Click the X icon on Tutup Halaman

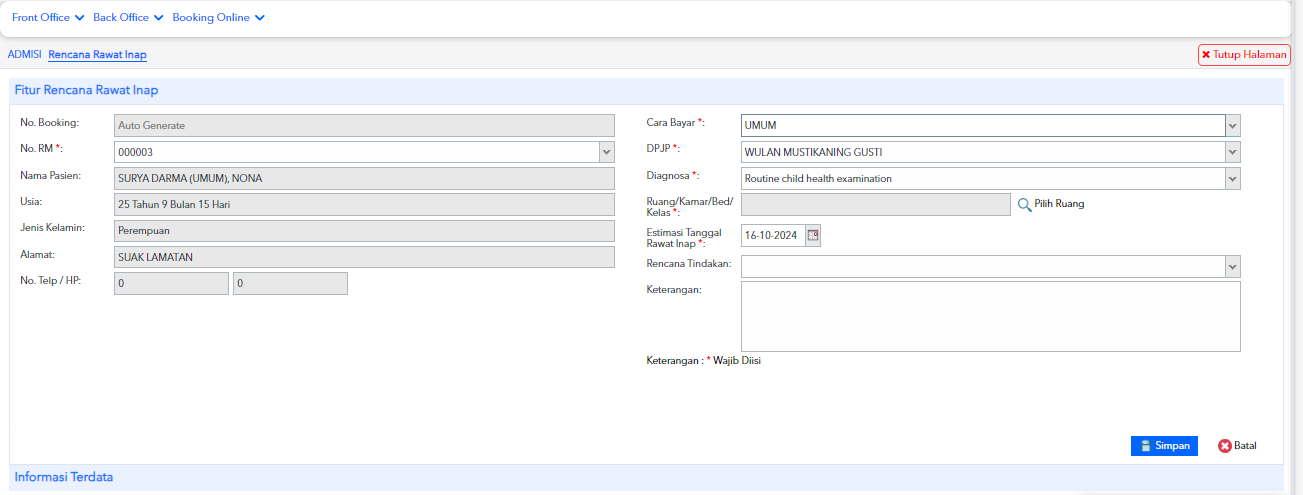tap(1206, 55)
